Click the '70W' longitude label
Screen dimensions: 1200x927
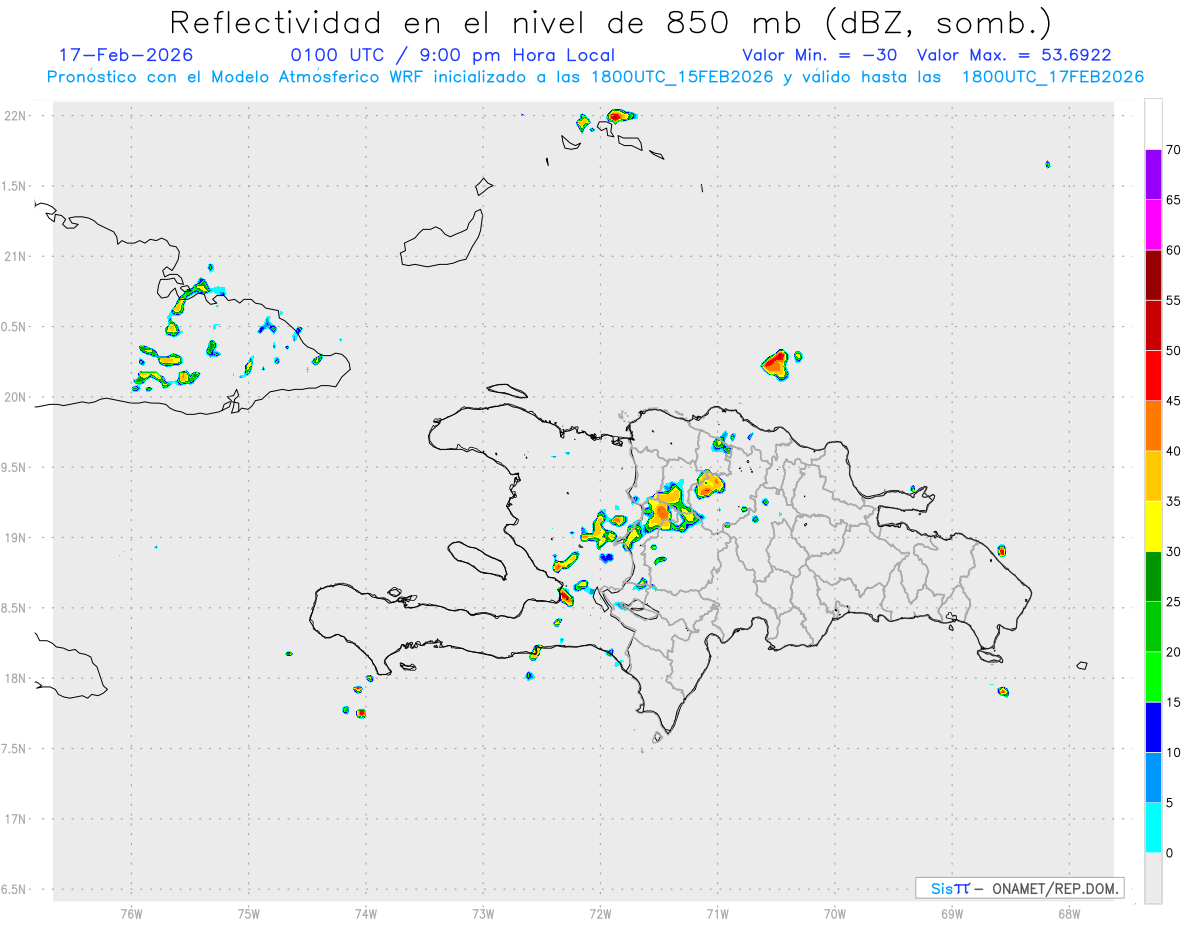click(x=834, y=913)
